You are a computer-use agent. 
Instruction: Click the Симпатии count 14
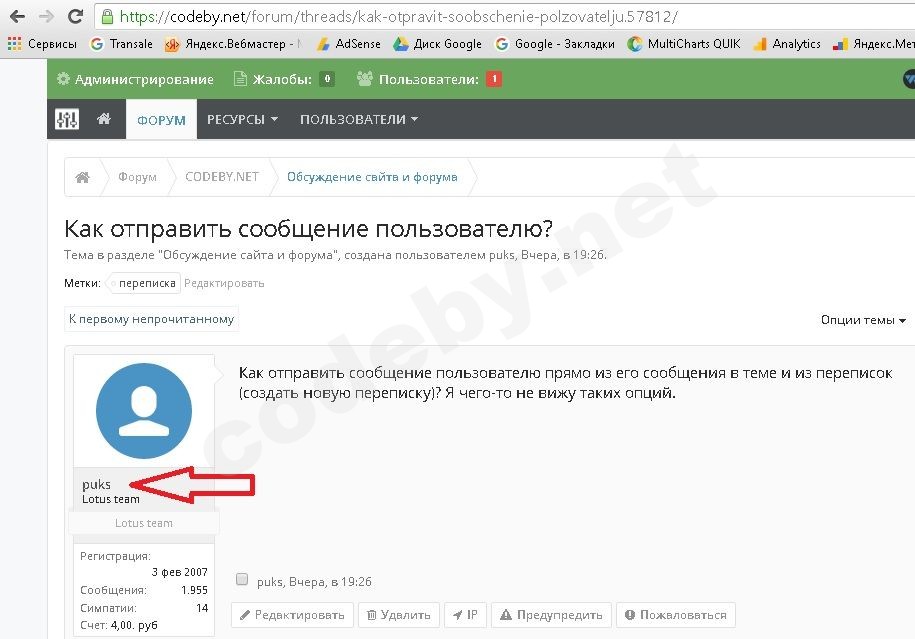click(202, 608)
